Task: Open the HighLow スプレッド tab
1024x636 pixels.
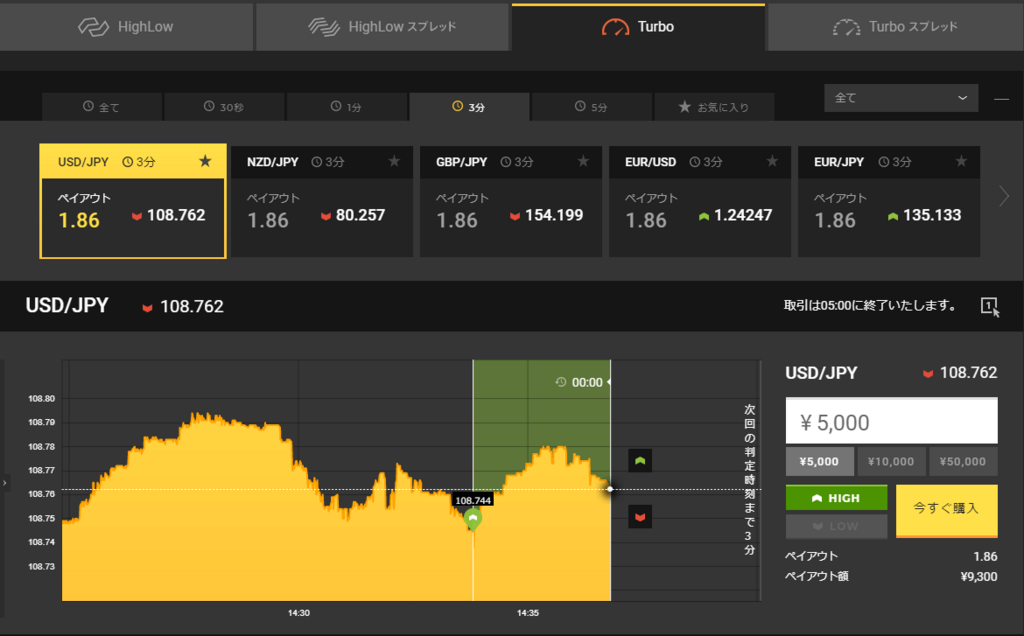Action: [x=383, y=27]
